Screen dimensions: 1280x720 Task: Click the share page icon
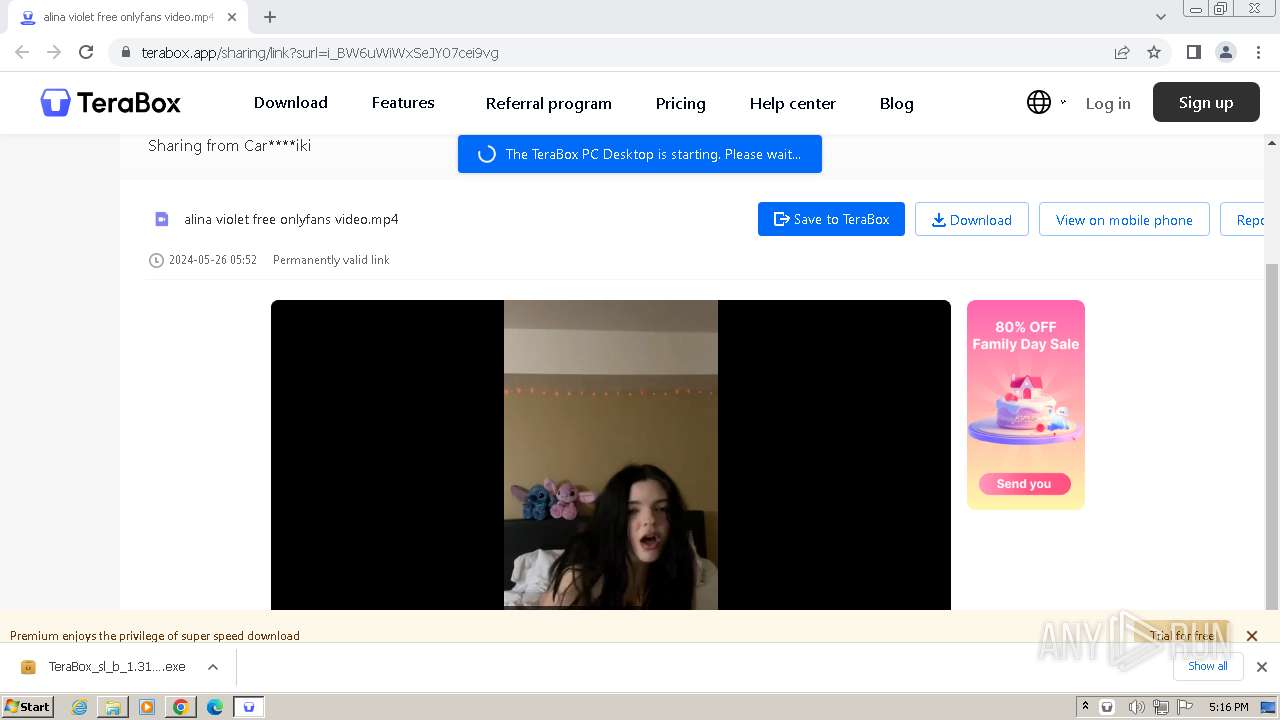tap(1122, 52)
